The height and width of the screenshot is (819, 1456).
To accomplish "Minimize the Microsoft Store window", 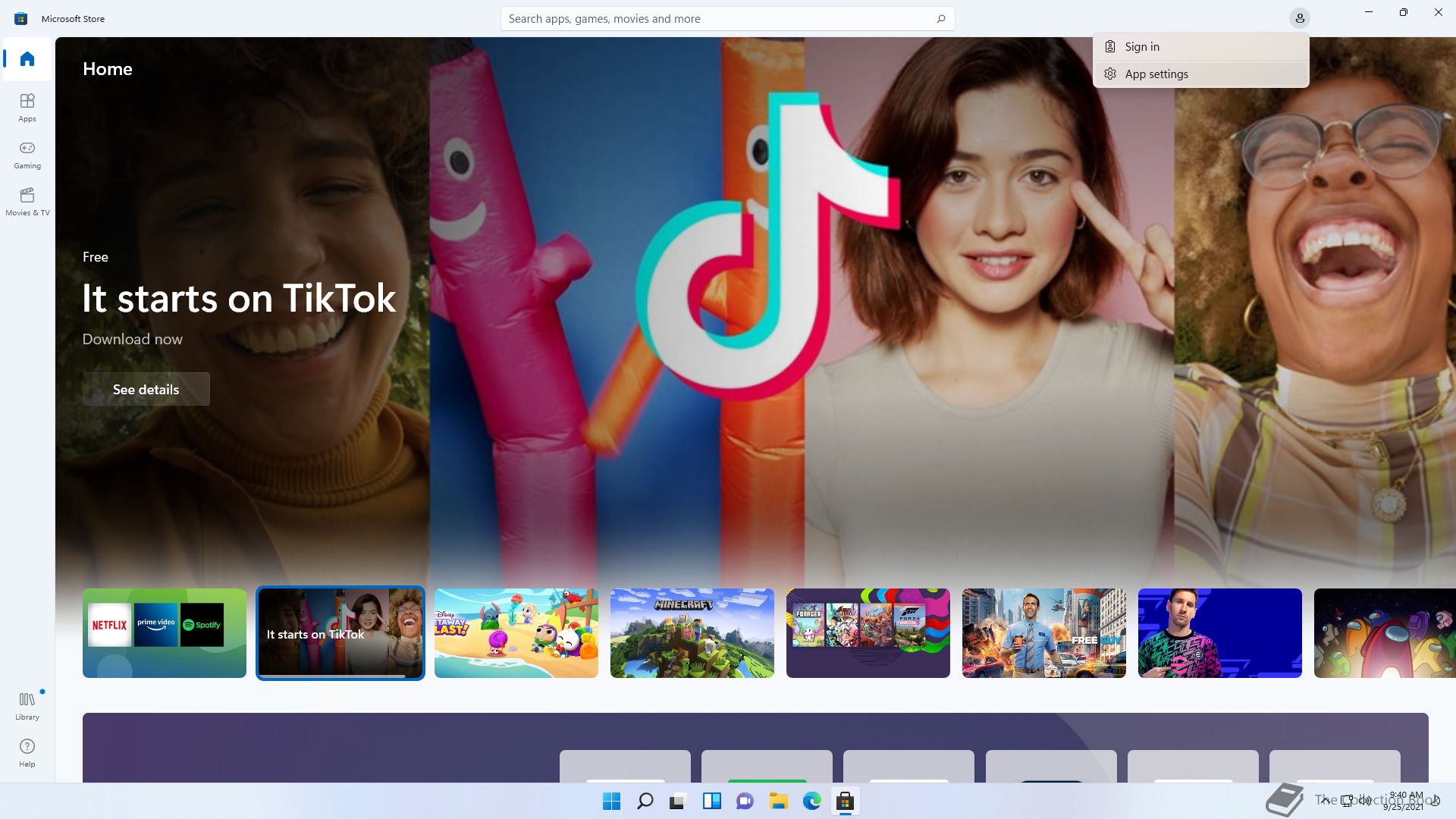I will click(1369, 12).
